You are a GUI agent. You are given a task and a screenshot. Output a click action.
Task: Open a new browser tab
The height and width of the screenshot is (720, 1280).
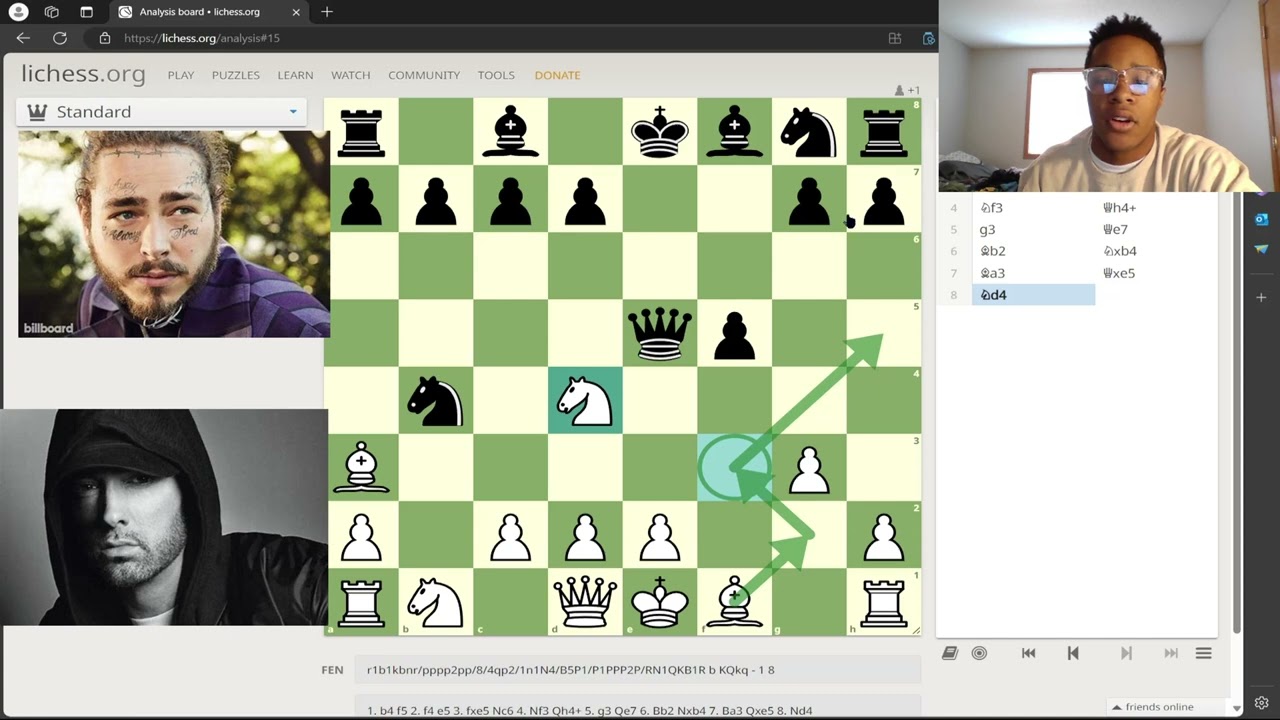click(x=327, y=12)
